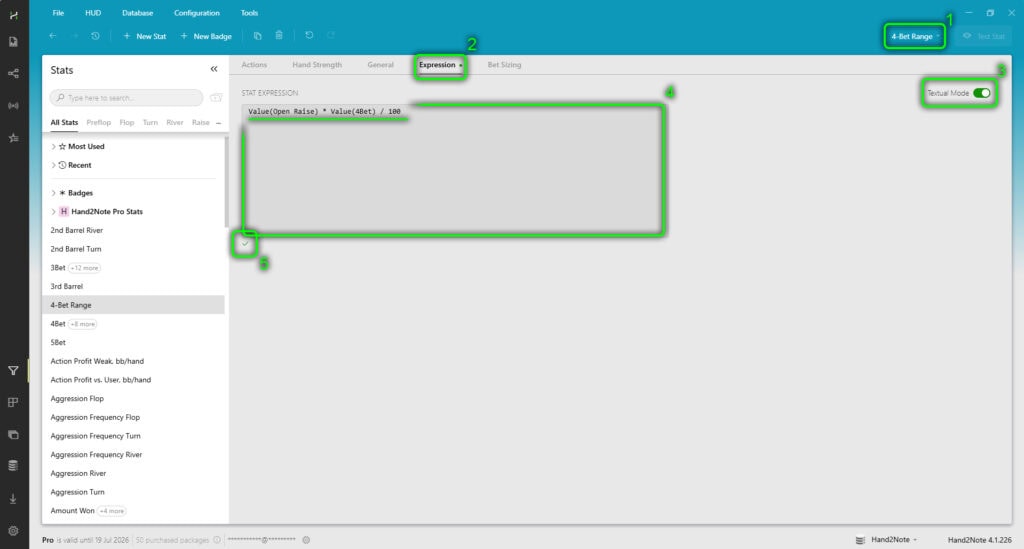
Task: Collapse the Stats panel with double chevron
Action: pos(214,69)
